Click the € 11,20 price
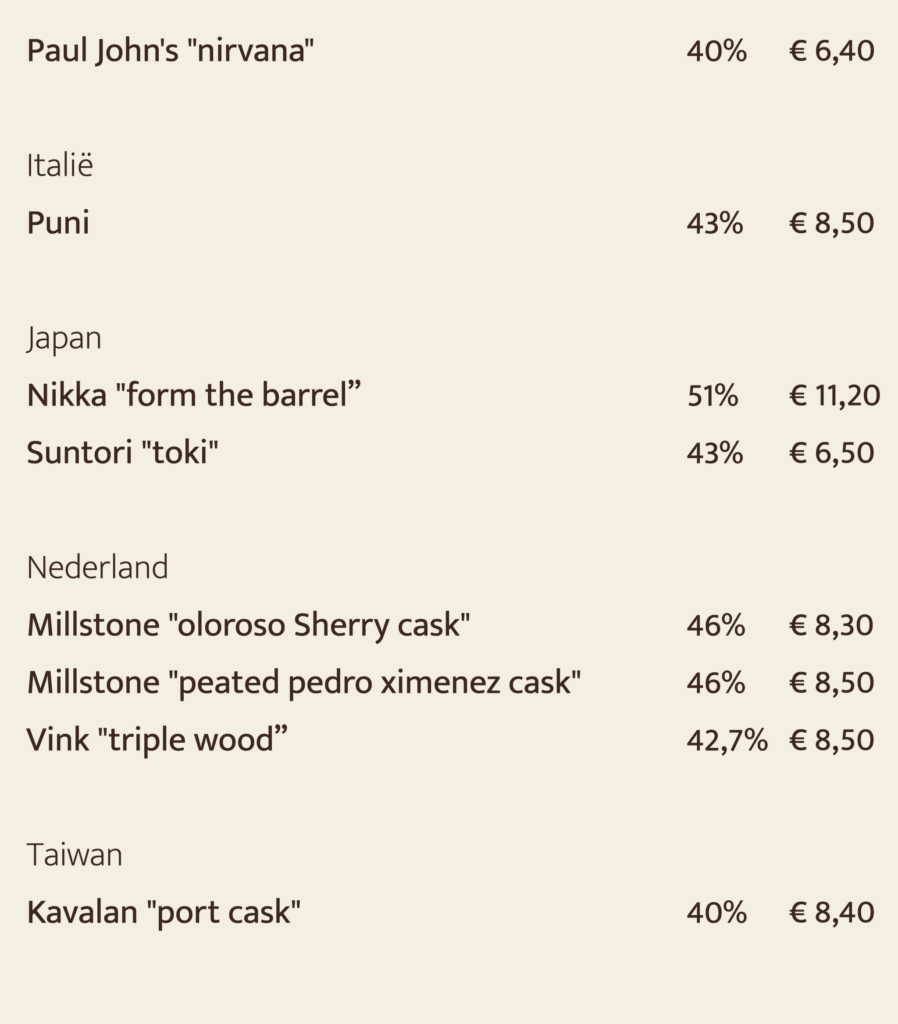This screenshot has height=1024, width=898. coord(835,396)
